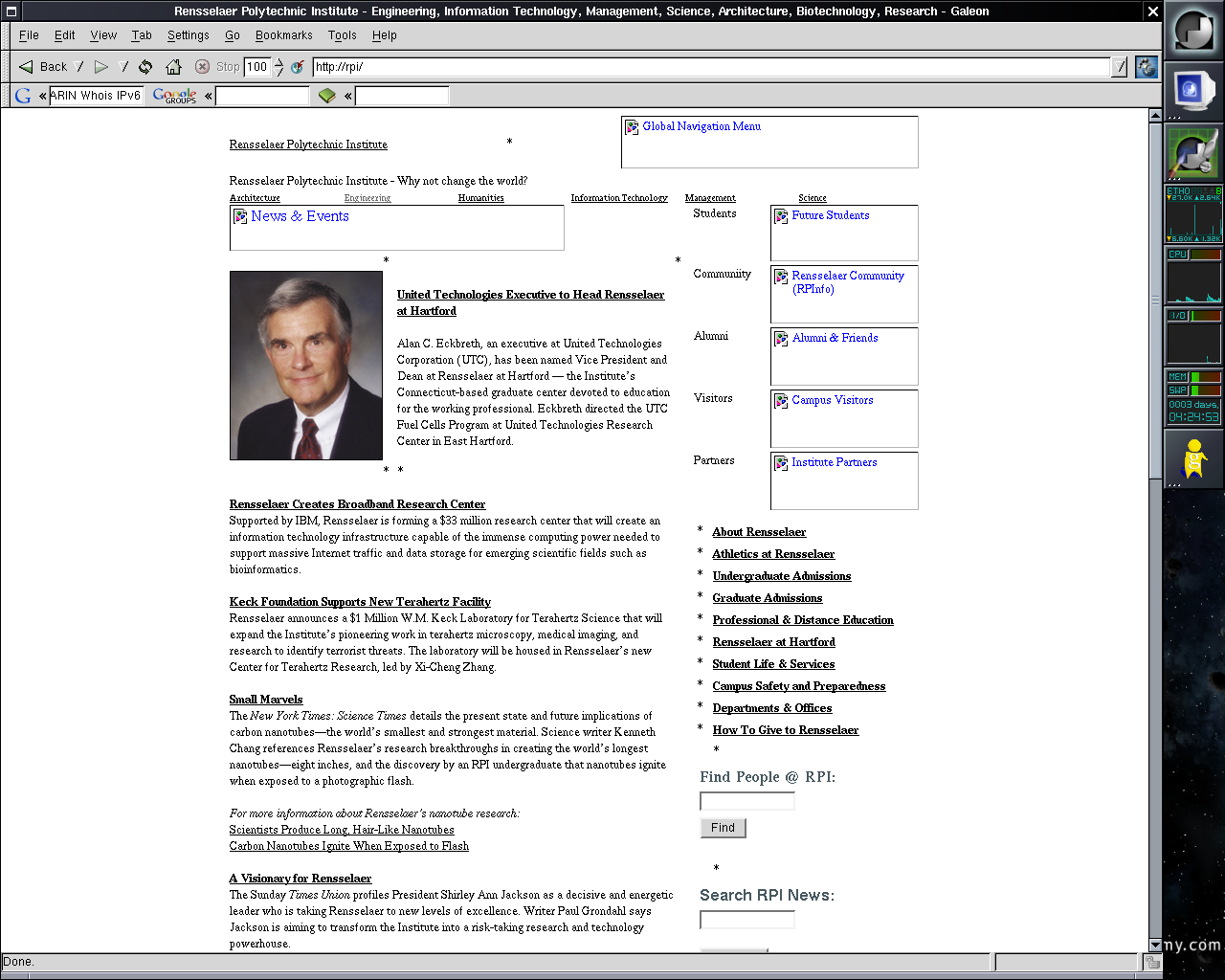
Task: Click the News & Events image placeholder icon
Action: pyautogui.click(x=240, y=216)
